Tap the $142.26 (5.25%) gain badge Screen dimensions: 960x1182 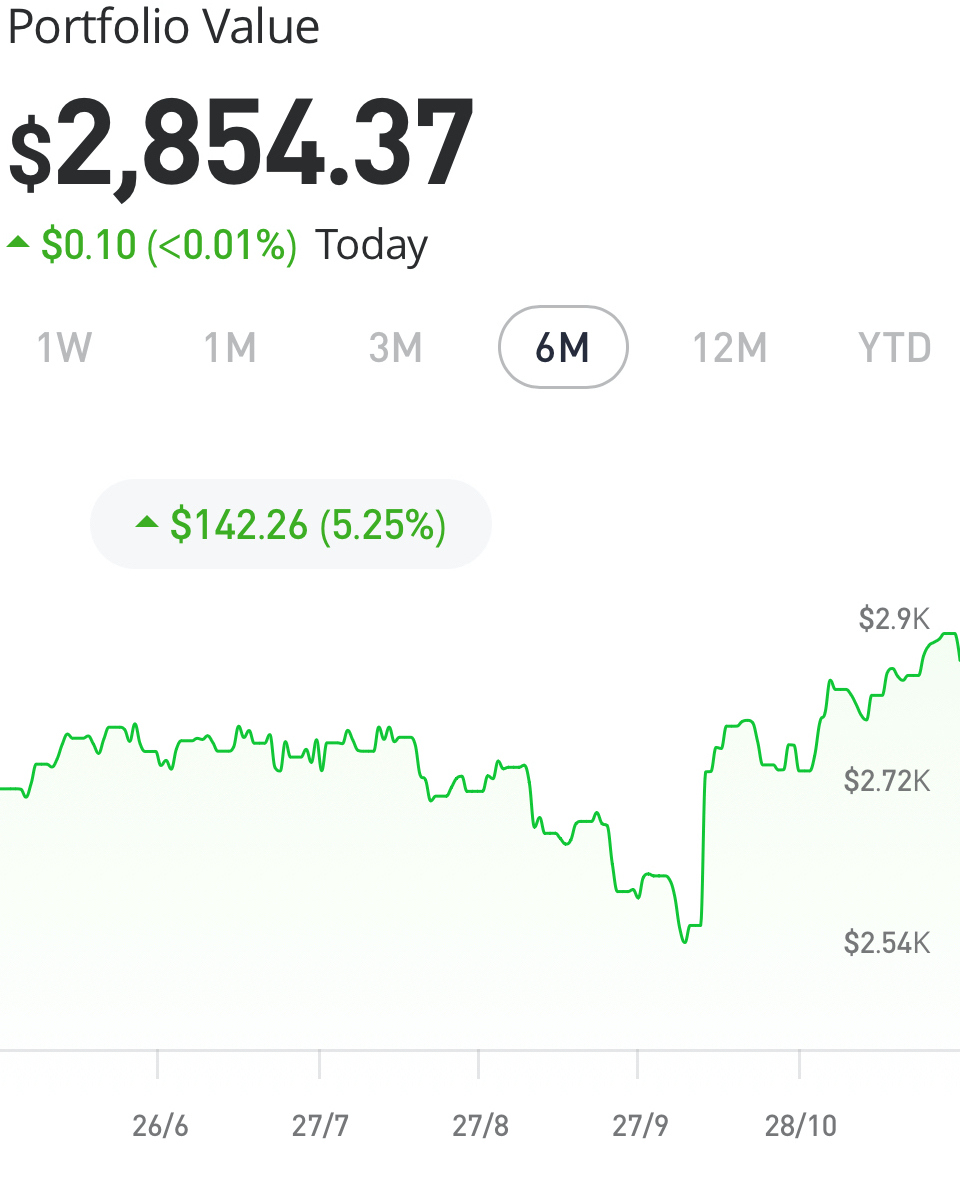291,524
